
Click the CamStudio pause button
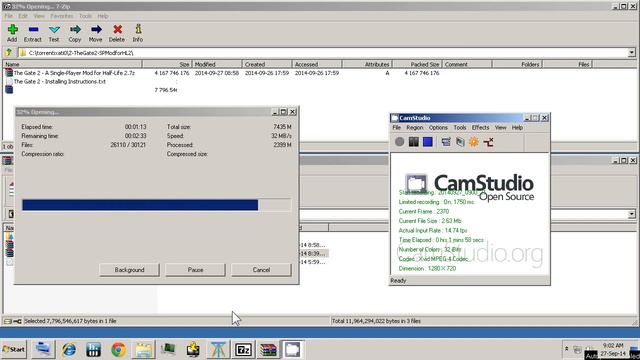point(413,142)
